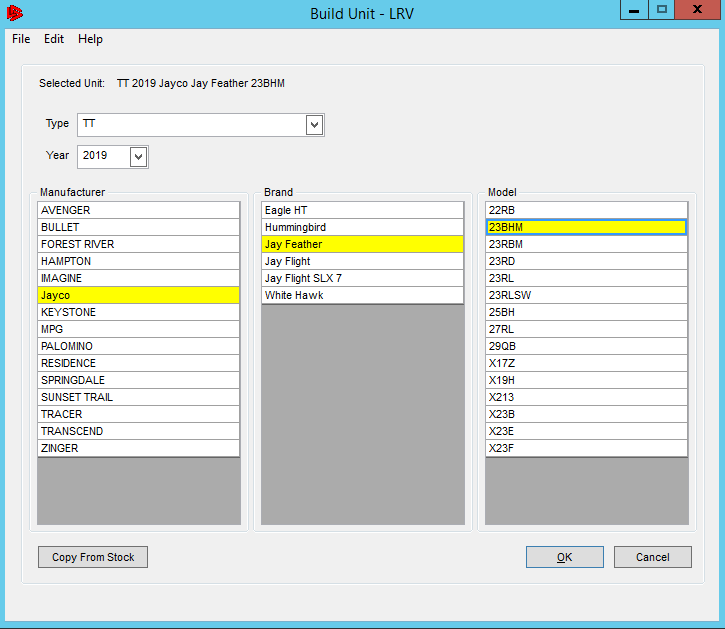Select MPG manufacturer

138,329
